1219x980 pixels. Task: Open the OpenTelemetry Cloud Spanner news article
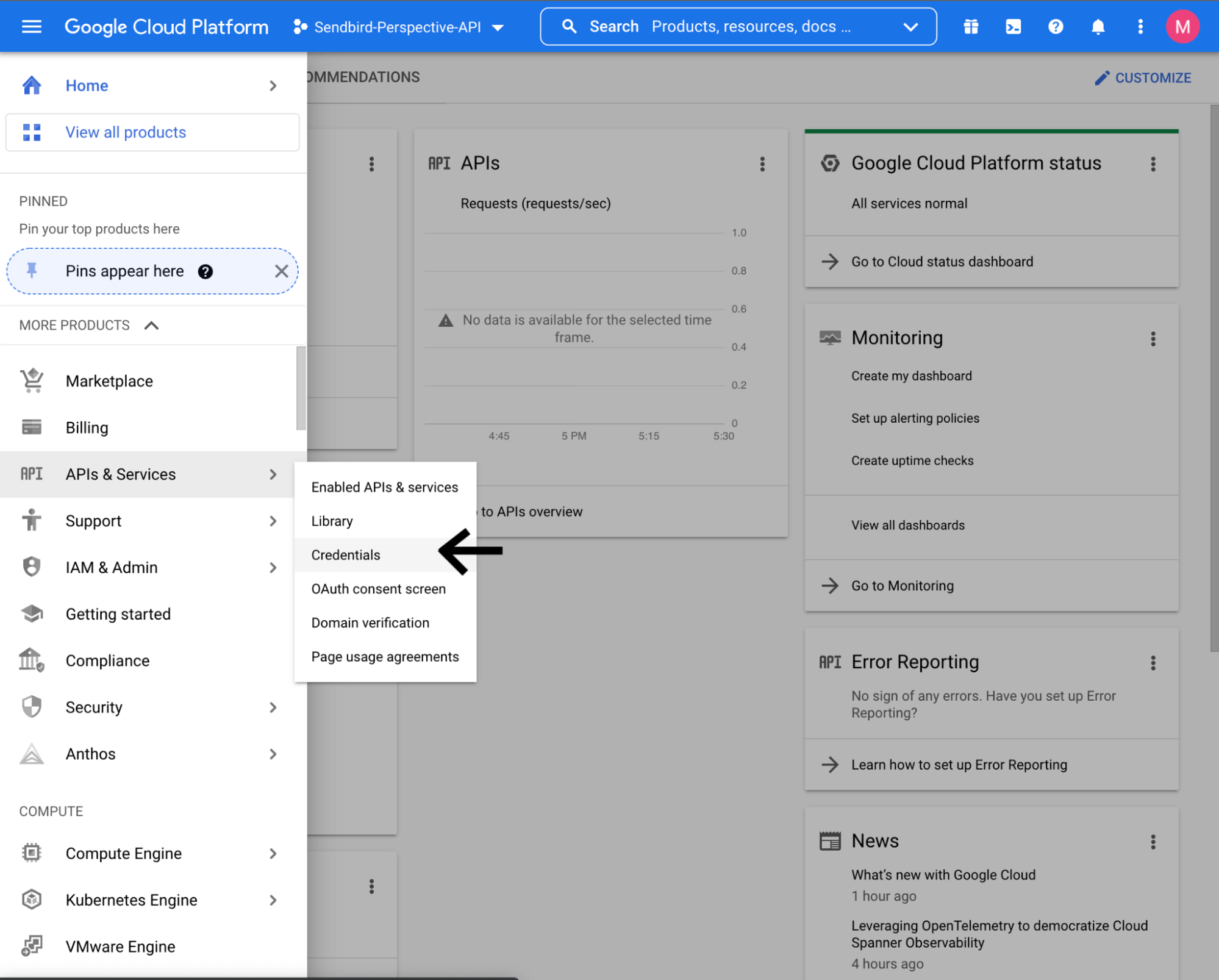tap(999, 934)
